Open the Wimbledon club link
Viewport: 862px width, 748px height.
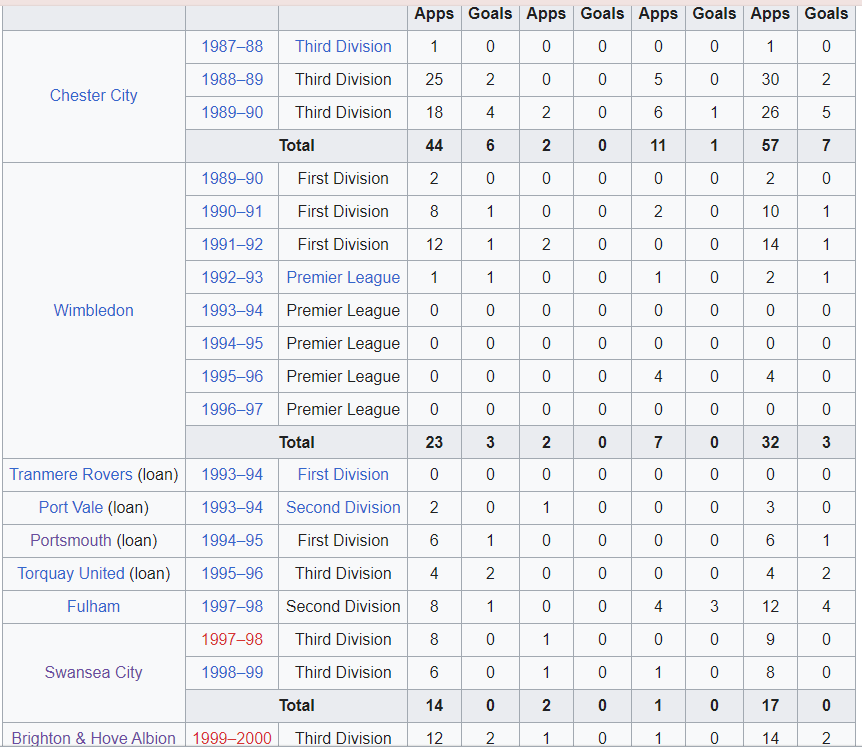(93, 310)
